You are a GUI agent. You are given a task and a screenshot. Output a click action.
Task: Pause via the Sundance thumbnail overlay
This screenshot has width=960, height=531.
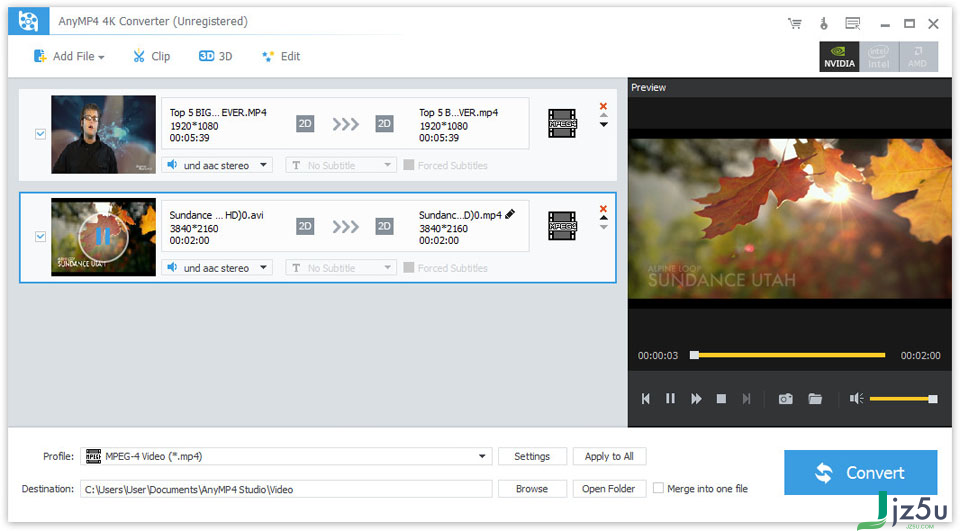pos(103,236)
